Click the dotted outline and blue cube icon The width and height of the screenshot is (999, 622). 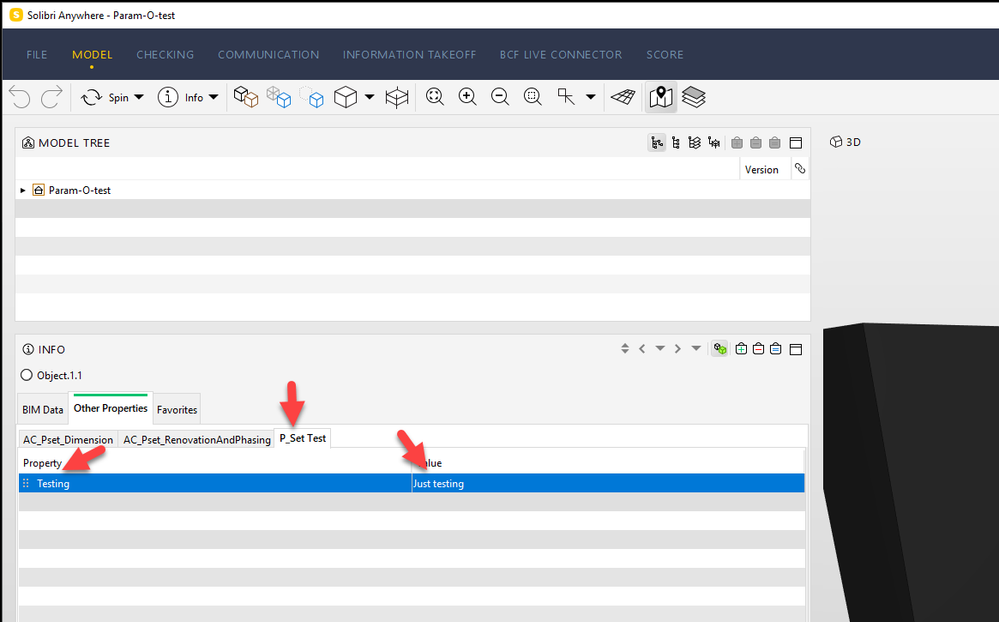312,97
